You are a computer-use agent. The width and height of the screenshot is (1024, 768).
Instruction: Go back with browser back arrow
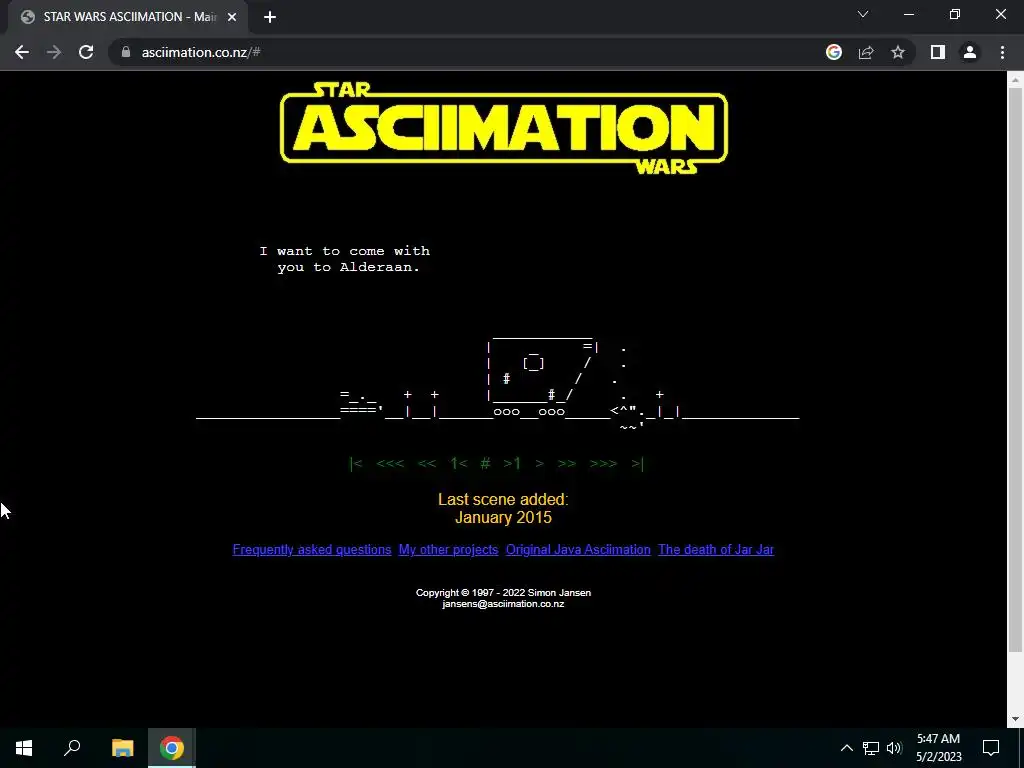pyautogui.click(x=22, y=52)
